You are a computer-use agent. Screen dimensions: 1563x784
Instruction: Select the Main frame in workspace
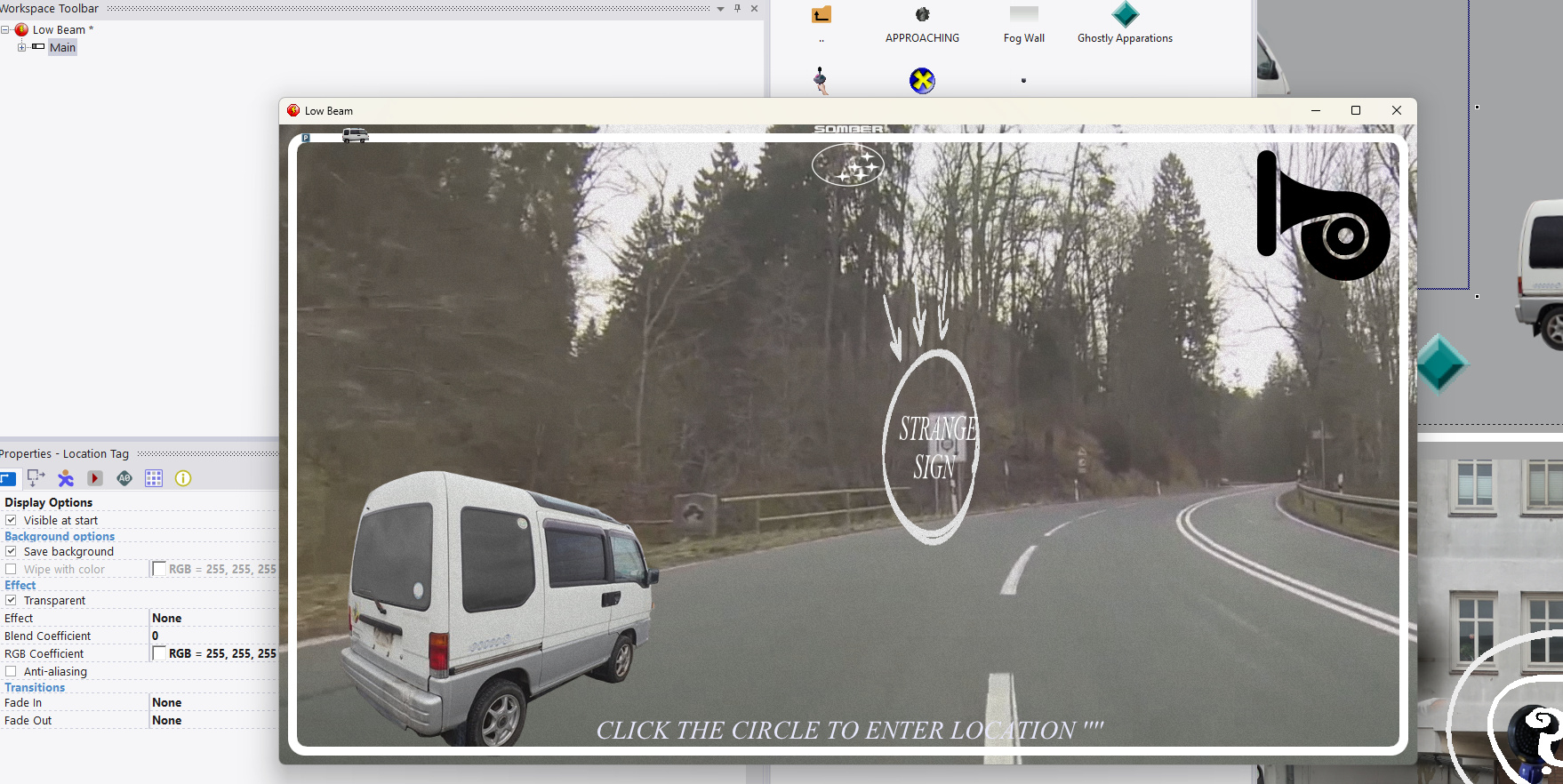62,47
